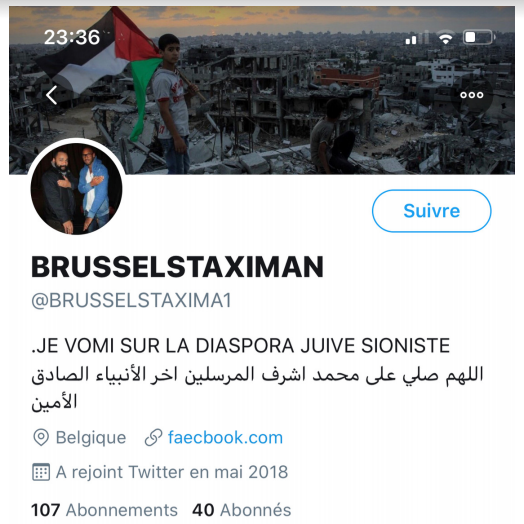Open the round profile avatar photo
The width and height of the screenshot is (524, 524).
(77, 189)
